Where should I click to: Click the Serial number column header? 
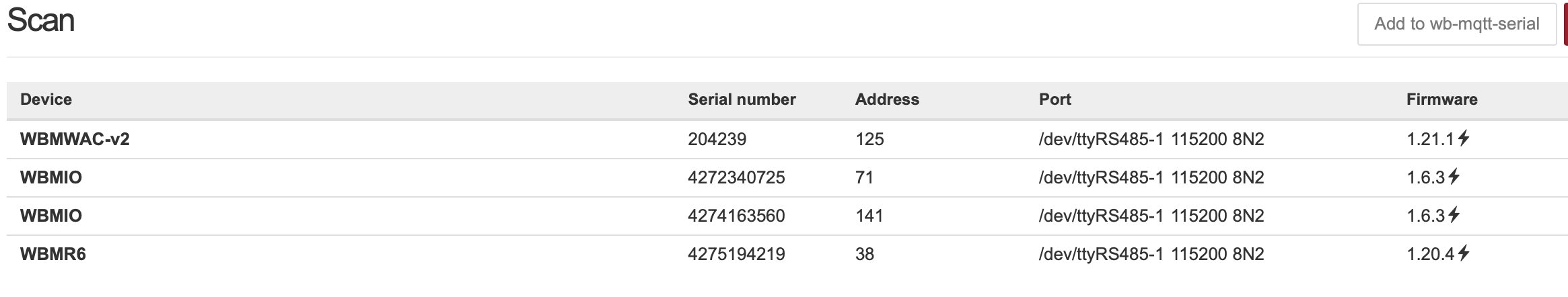(x=742, y=99)
